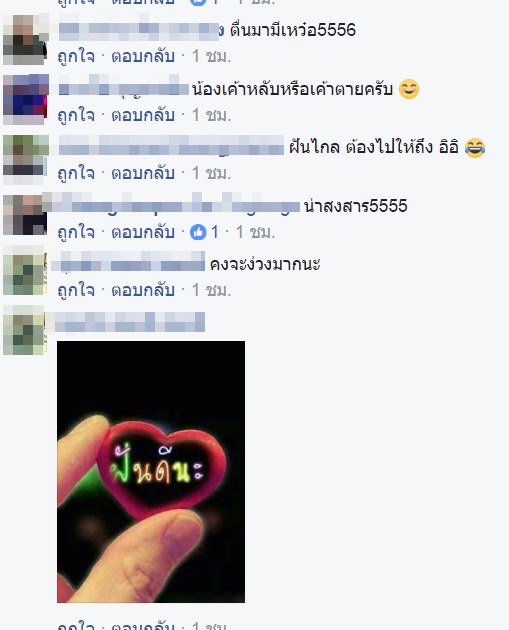This screenshot has width=509, height=630.
Task: Like the ฝันไกล ต้องไปให้ถึง comment
Action: 76,174
